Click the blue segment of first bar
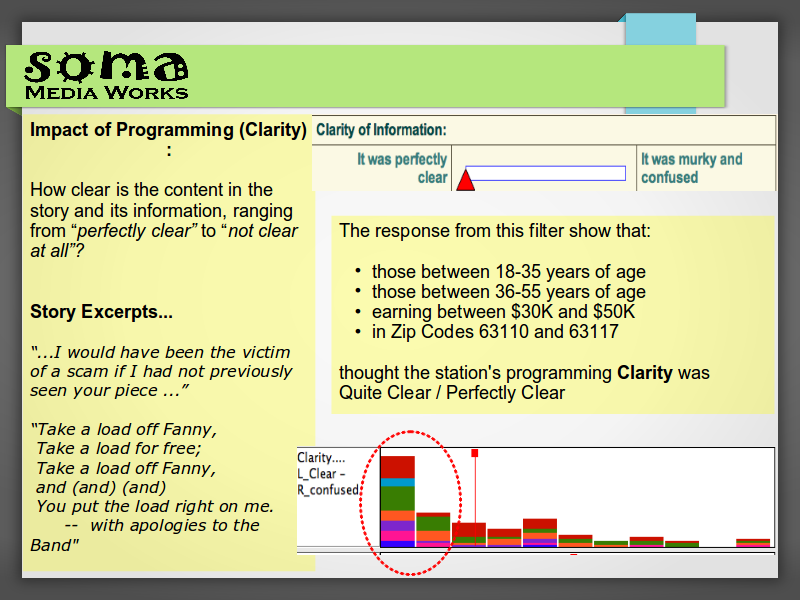Image resolution: width=800 pixels, height=600 pixels. point(397,482)
